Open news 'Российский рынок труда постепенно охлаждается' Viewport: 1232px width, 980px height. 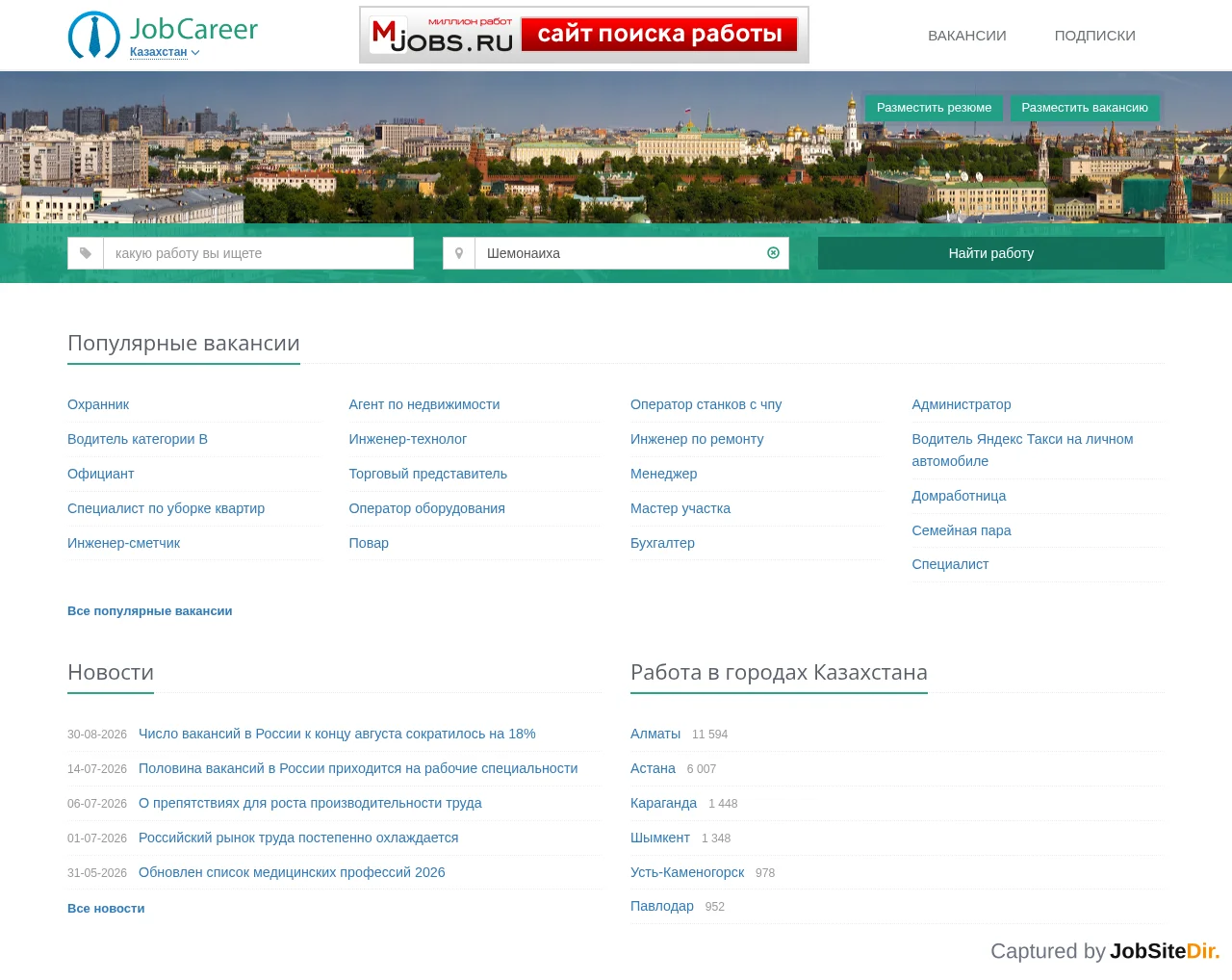[298, 838]
